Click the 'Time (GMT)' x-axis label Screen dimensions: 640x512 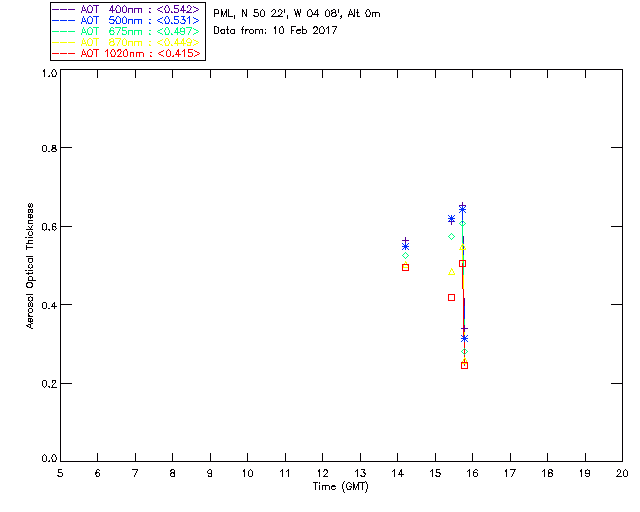pos(340,487)
